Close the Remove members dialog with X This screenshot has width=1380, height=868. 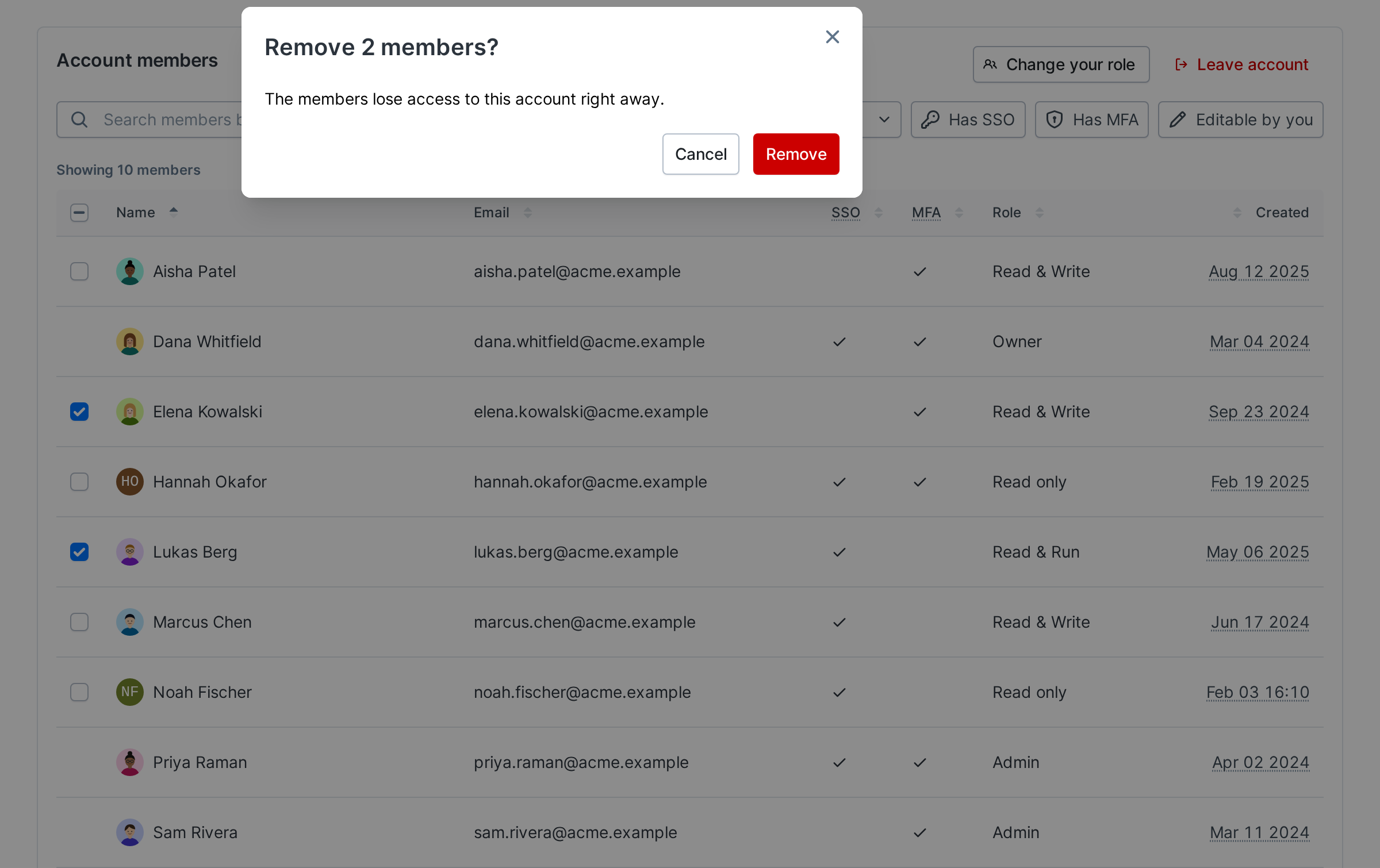tap(832, 37)
